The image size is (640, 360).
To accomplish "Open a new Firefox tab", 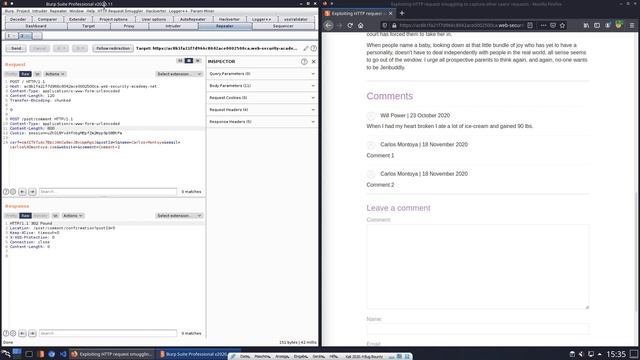I will pyautogui.click(x=402, y=13).
